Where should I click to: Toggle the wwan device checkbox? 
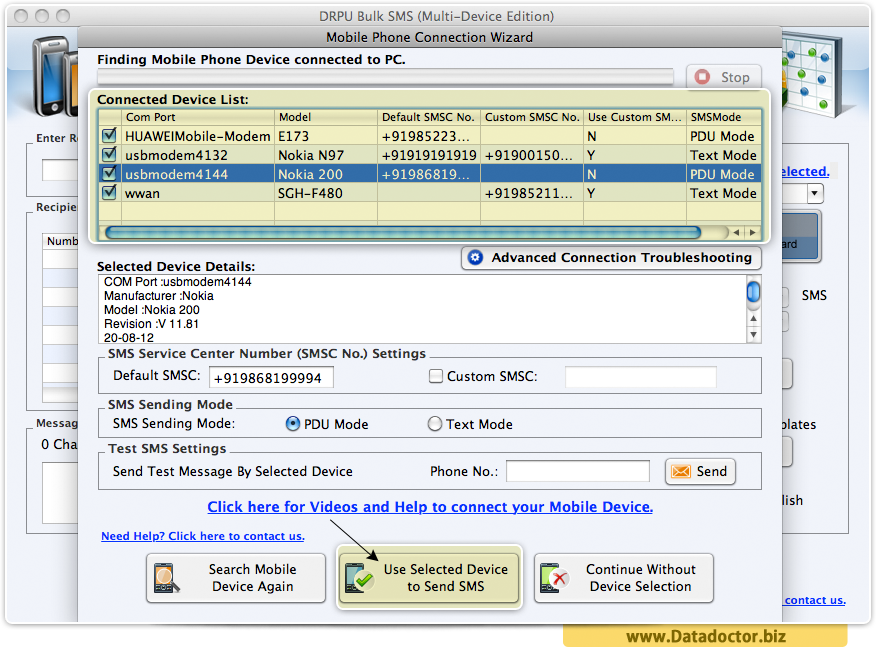[110, 193]
